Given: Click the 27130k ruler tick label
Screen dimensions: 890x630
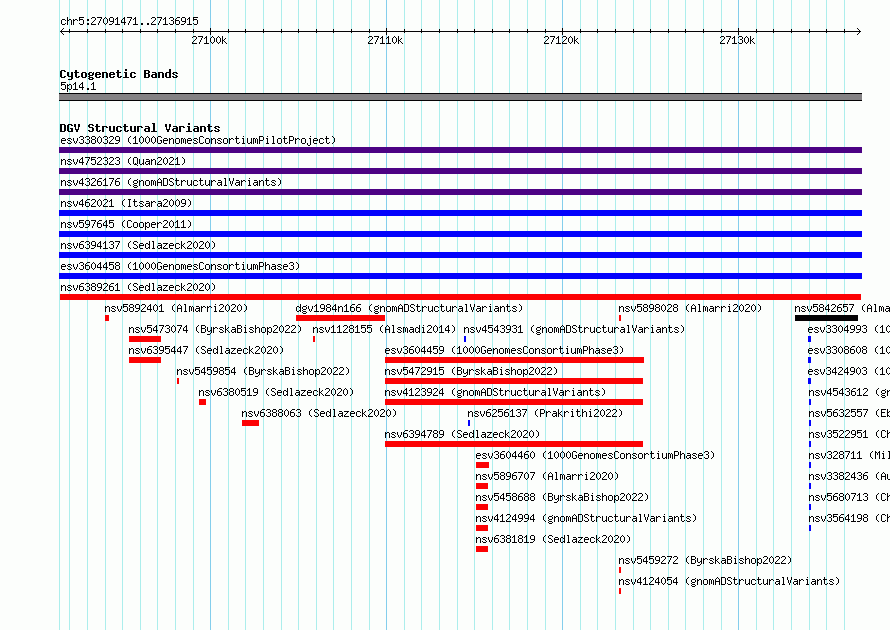Looking at the screenshot, I should 737,40.
